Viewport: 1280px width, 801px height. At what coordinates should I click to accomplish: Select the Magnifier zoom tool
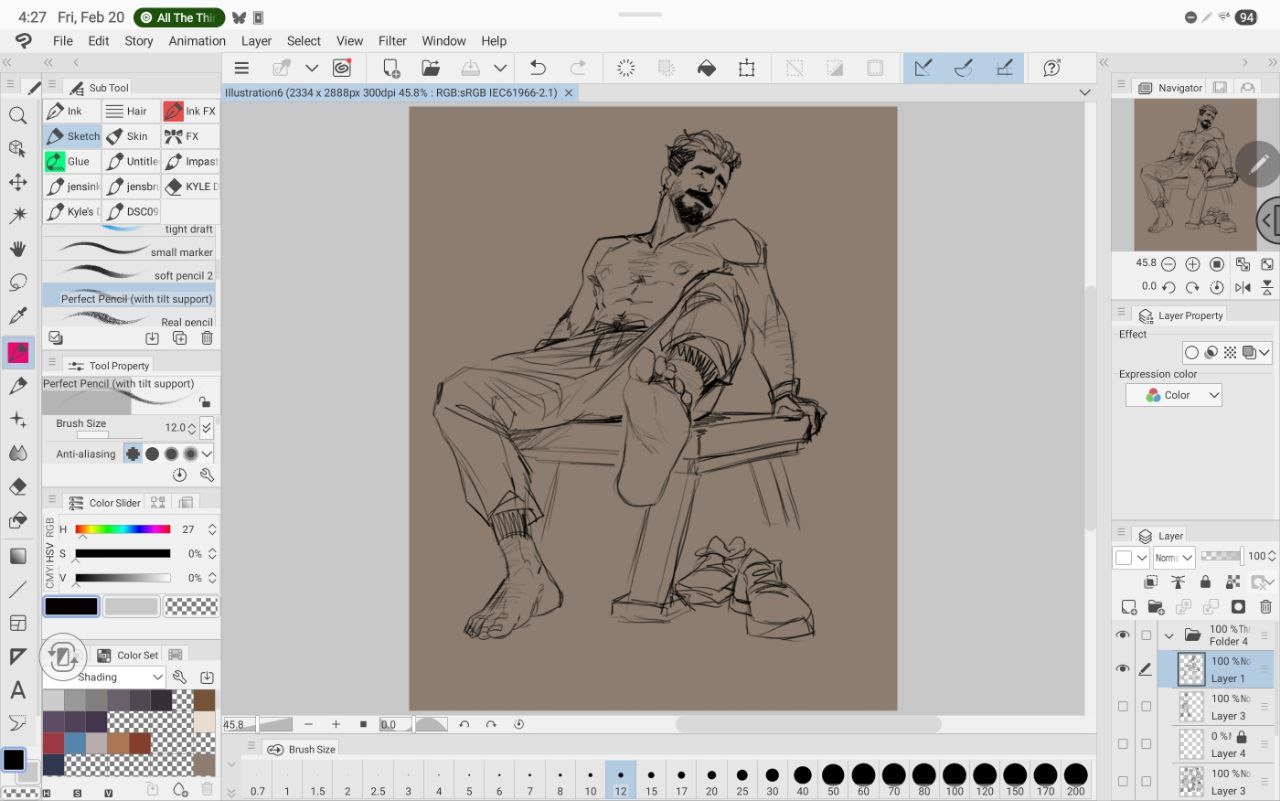pyautogui.click(x=18, y=116)
